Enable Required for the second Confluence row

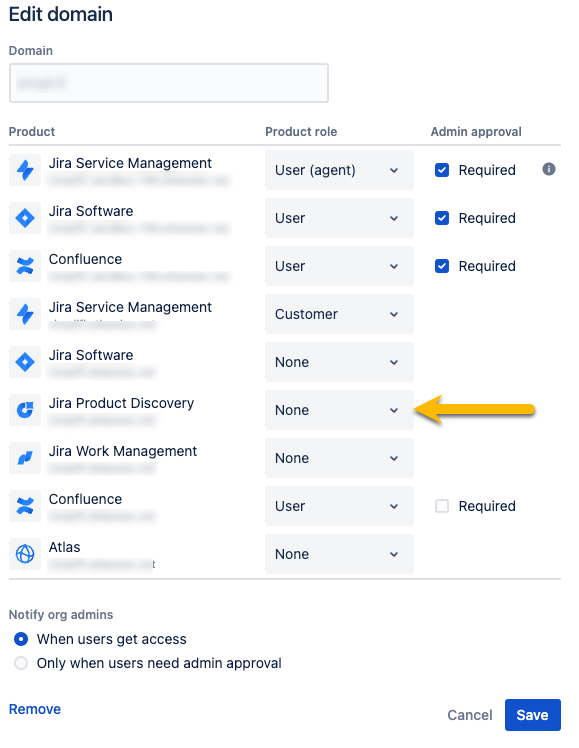pyautogui.click(x=442, y=506)
